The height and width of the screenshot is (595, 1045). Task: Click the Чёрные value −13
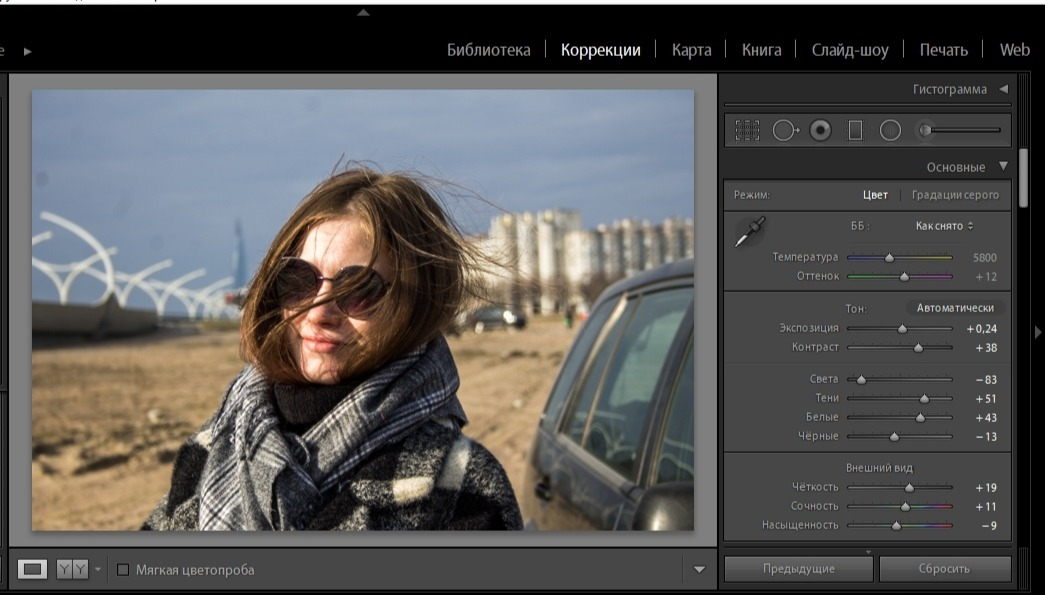(x=986, y=437)
